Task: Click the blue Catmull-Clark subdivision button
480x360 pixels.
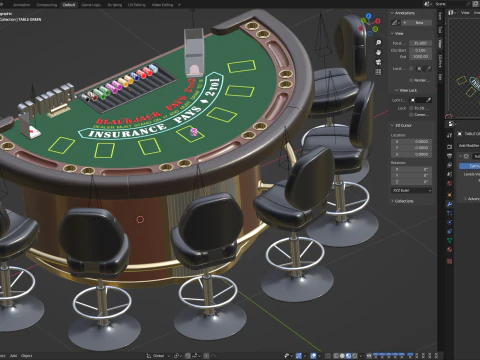Action: point(470,166)
